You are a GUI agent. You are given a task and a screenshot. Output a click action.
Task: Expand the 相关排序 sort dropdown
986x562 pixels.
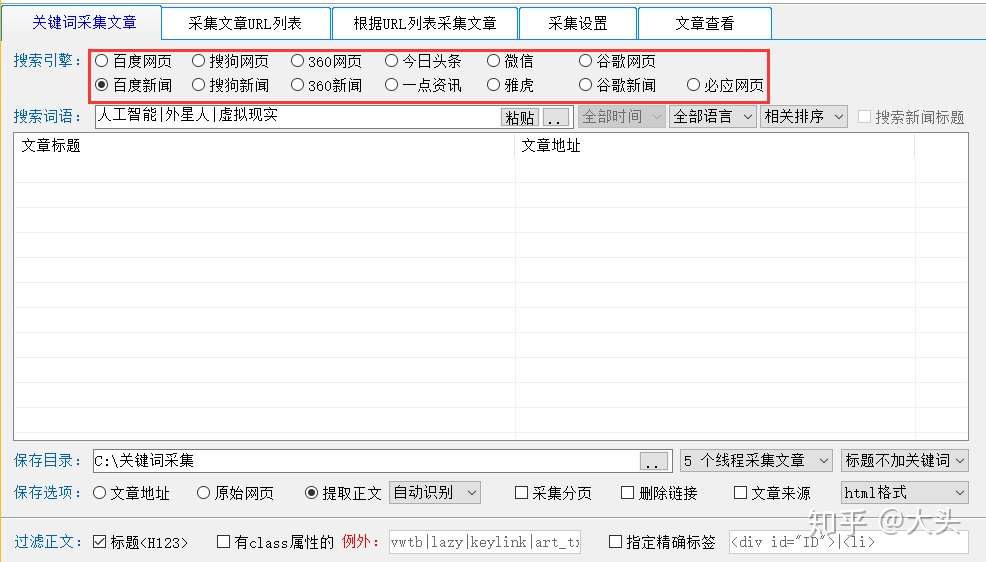(804, 117)
